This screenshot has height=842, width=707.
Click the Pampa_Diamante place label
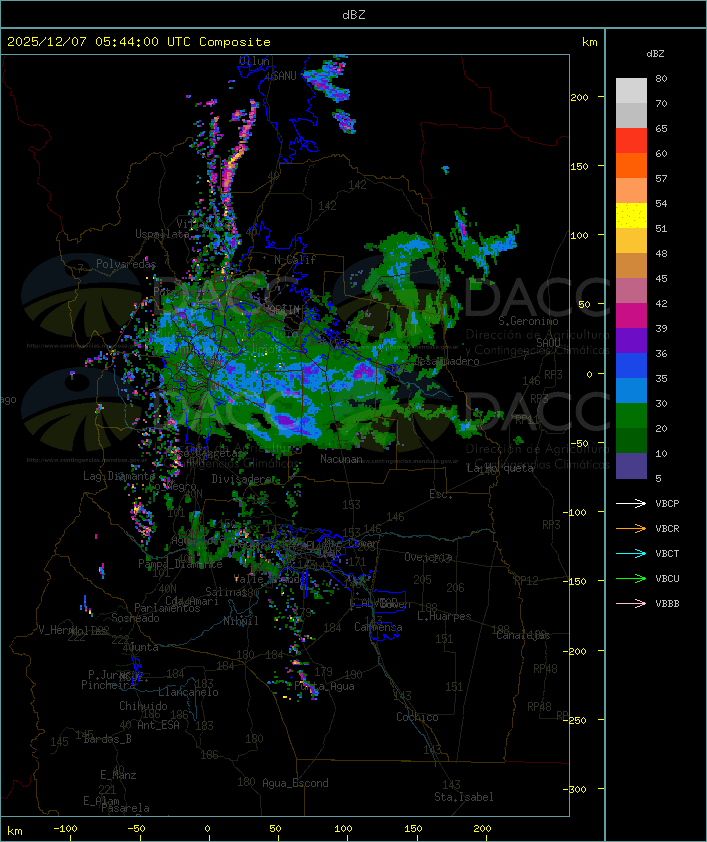[180, 564]
